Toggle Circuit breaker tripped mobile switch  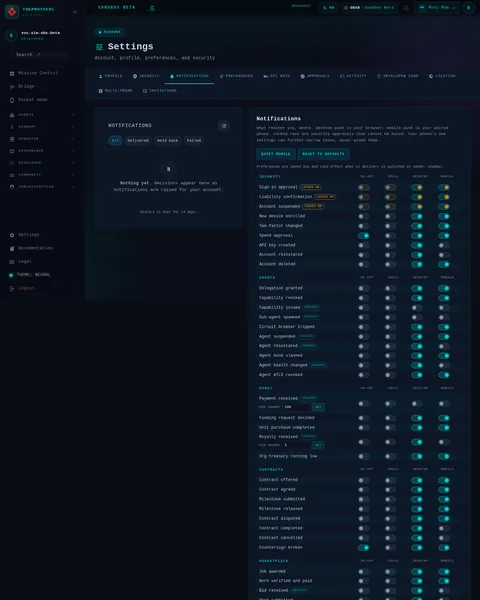[444, 327]
